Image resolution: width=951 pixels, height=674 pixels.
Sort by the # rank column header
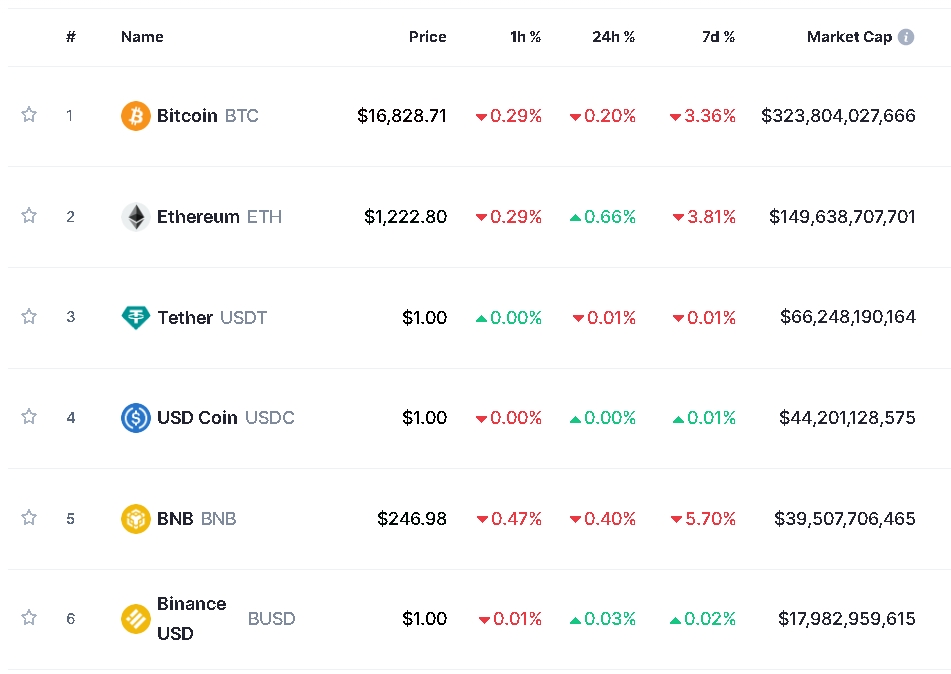click(x=71, y=36)
